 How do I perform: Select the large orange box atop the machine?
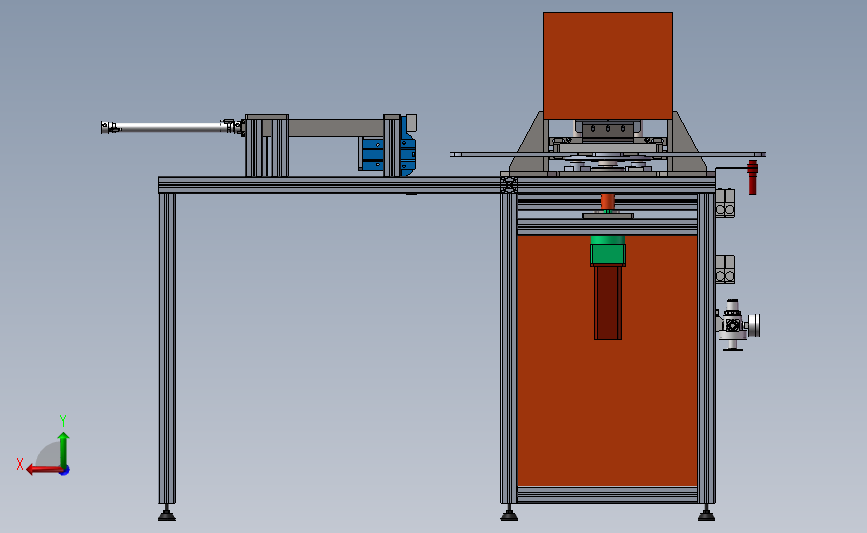click(608, 66)
